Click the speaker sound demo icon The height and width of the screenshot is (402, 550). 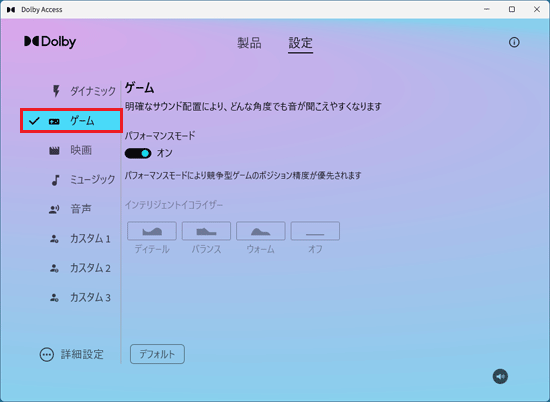pos(500,376)
